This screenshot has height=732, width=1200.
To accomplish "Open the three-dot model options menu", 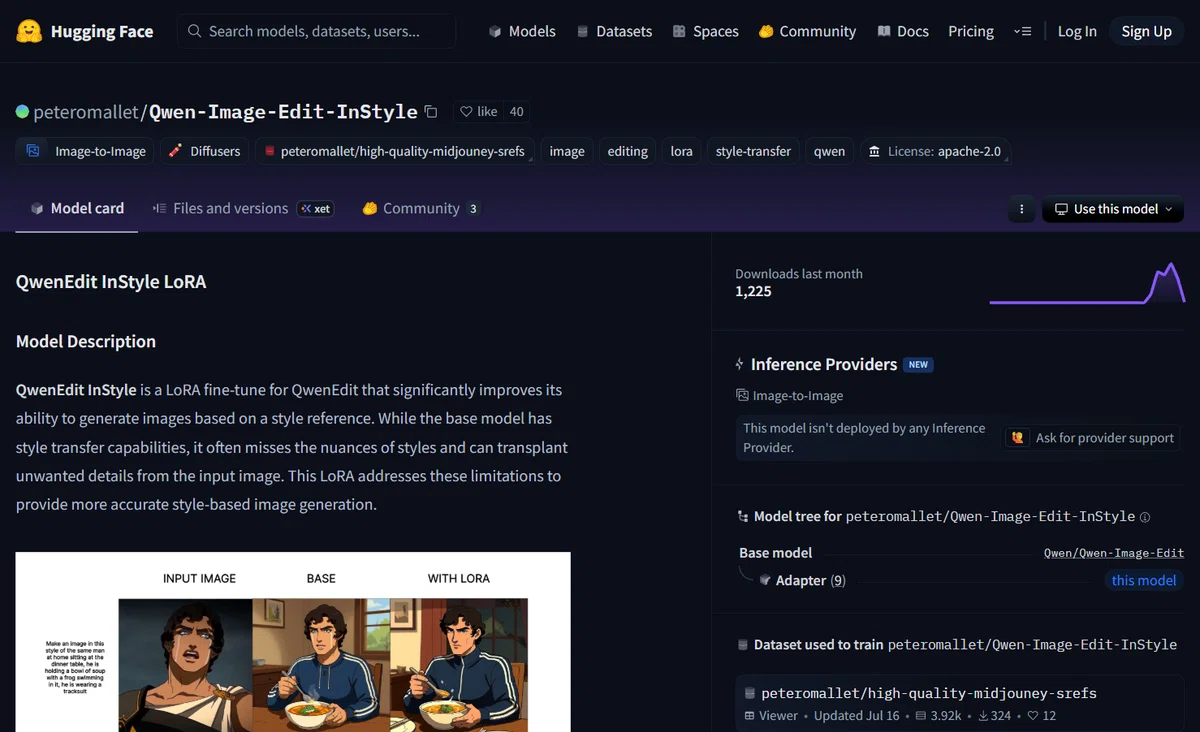I will [x=1021, y=209].
